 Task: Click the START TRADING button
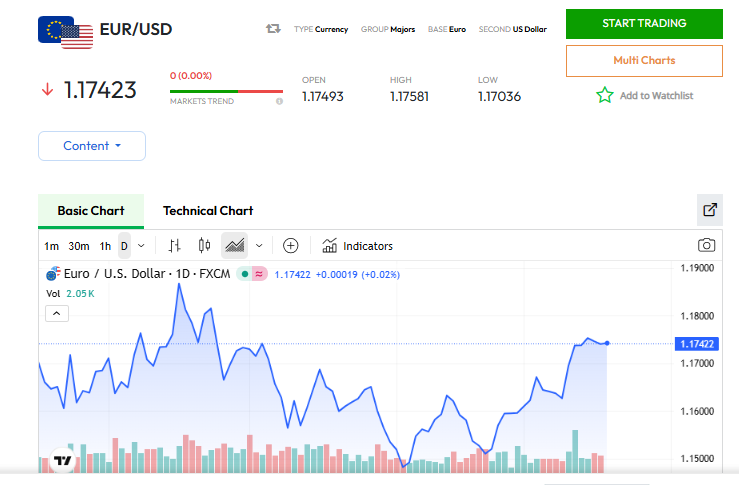(x=643, y=23)
